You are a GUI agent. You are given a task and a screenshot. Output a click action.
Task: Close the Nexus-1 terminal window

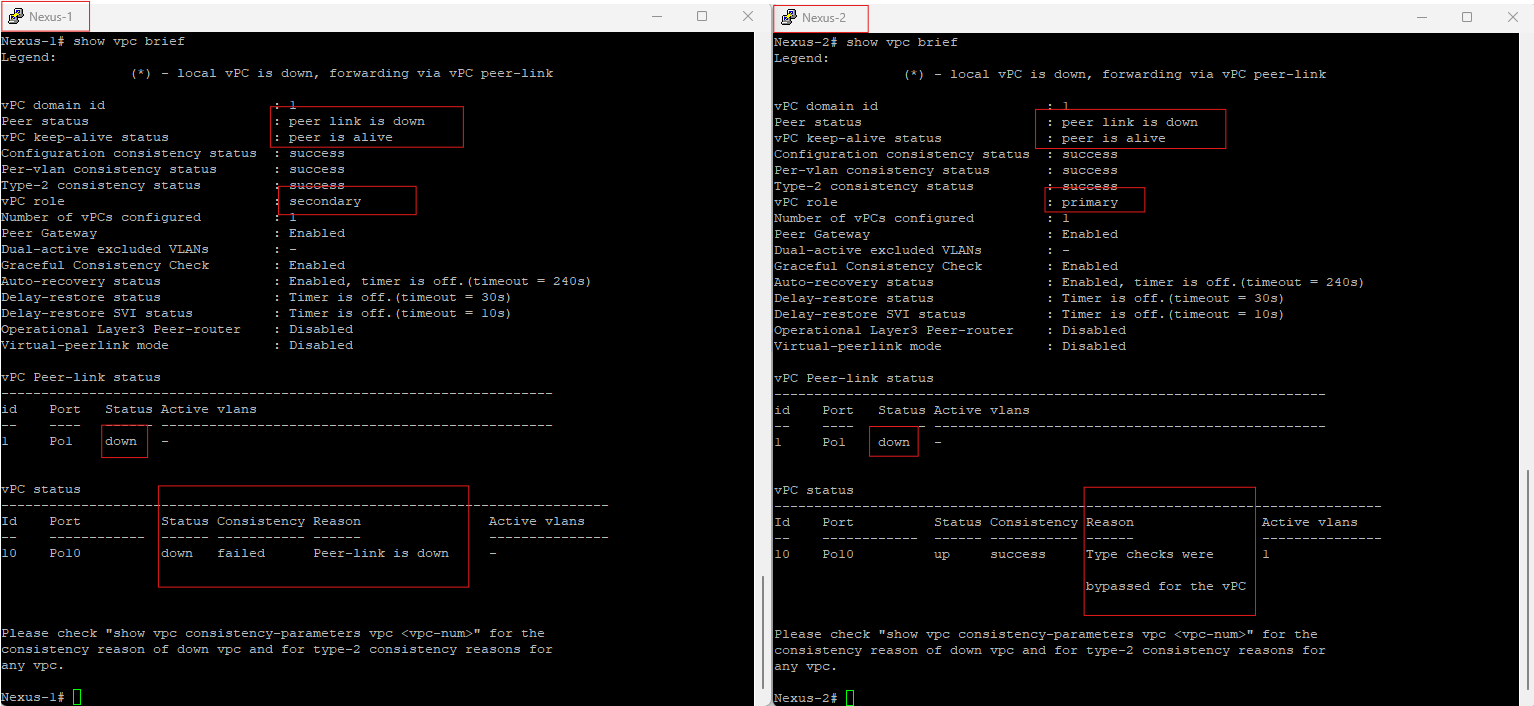[747, 16]
